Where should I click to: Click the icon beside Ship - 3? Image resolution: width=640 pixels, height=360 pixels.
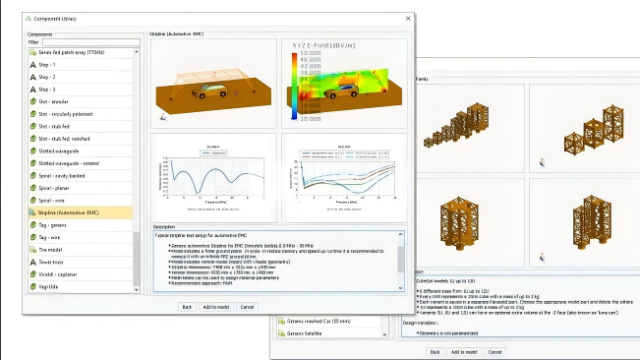pos(33,89)
